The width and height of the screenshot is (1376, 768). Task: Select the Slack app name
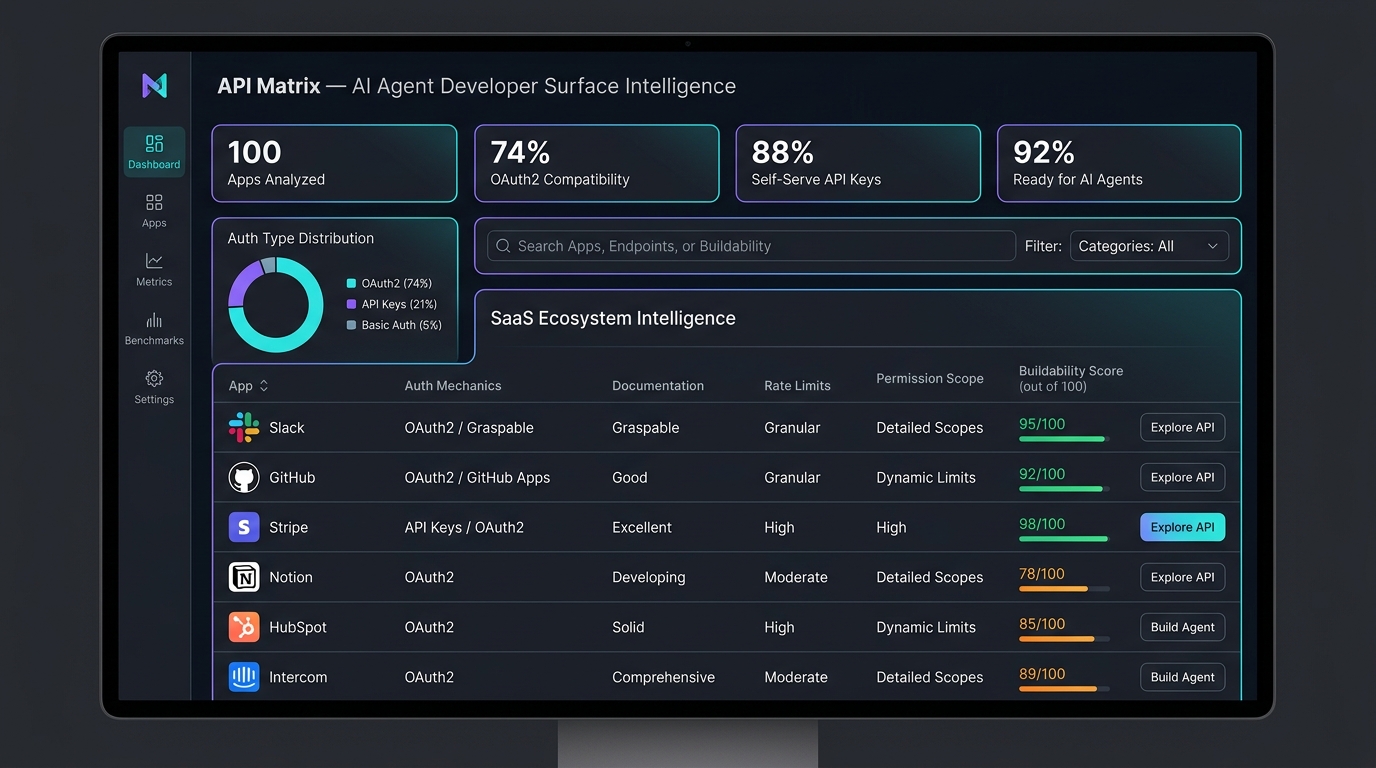(x=287, y=428)
